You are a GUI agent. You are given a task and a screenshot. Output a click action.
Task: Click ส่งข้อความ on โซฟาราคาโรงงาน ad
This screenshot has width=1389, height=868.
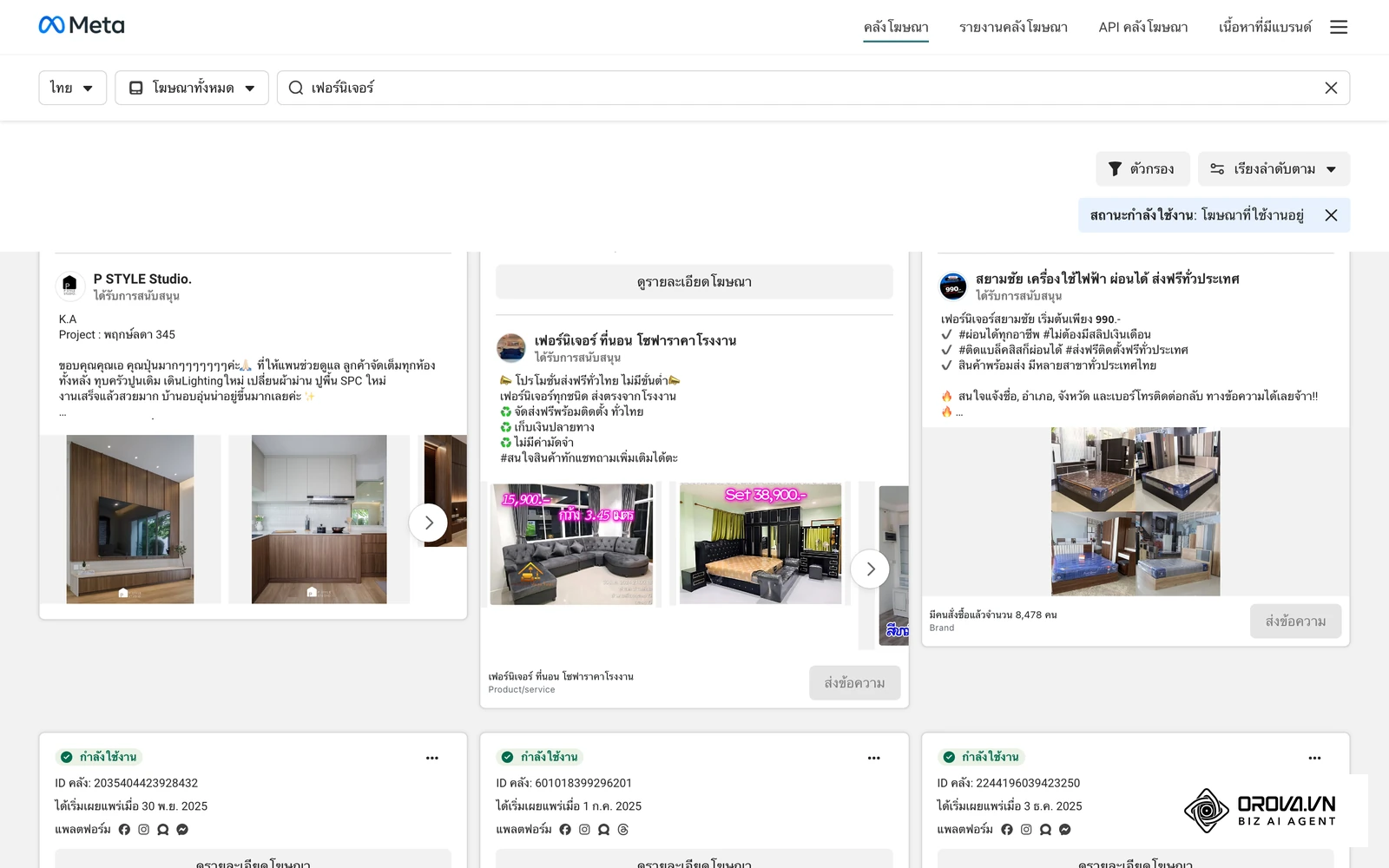pyautogui.click(x=854, y=683)
